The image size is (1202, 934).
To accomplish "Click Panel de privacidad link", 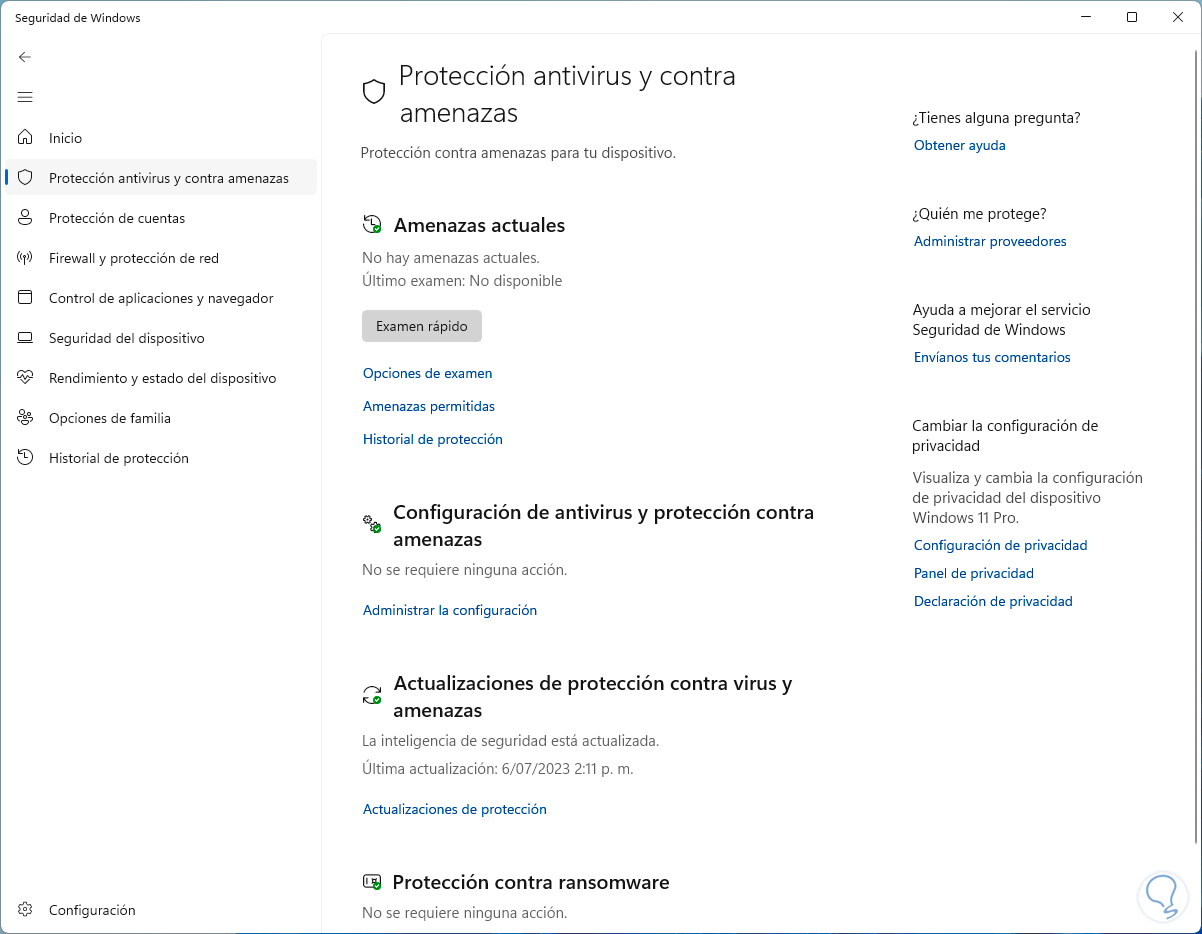I will 973,573.
